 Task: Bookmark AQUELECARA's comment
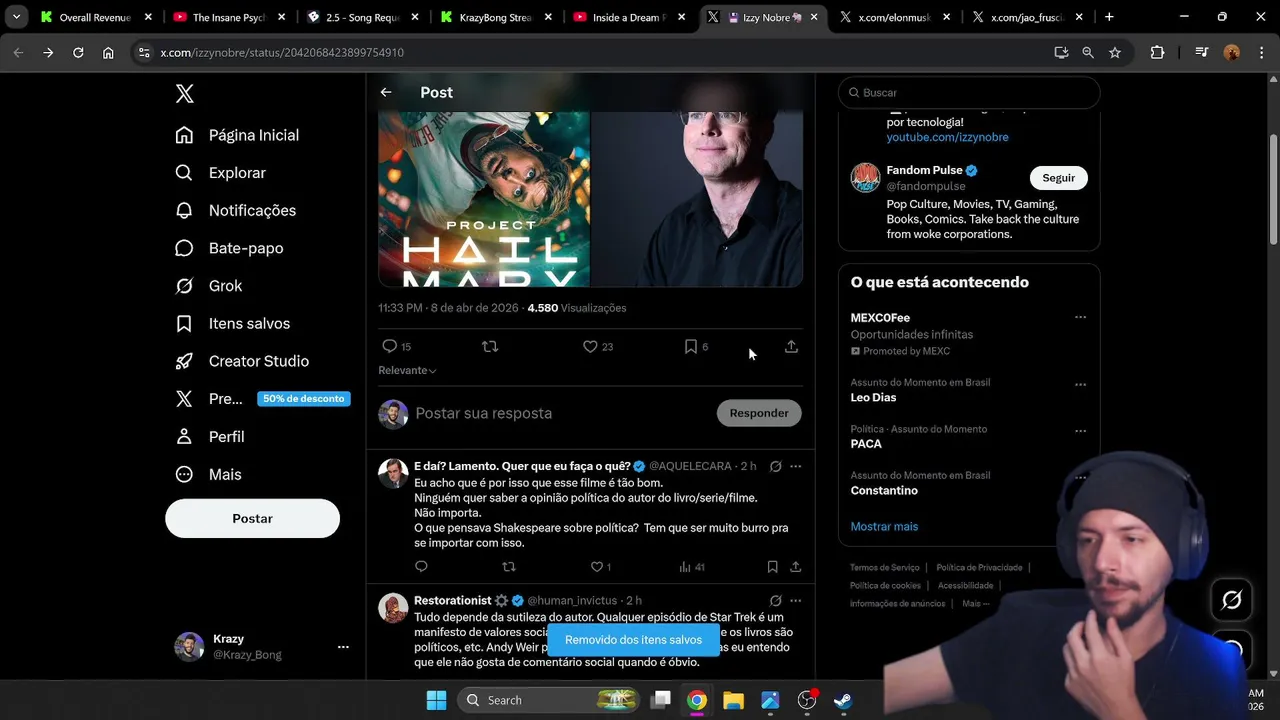click(x=772, y=567)
